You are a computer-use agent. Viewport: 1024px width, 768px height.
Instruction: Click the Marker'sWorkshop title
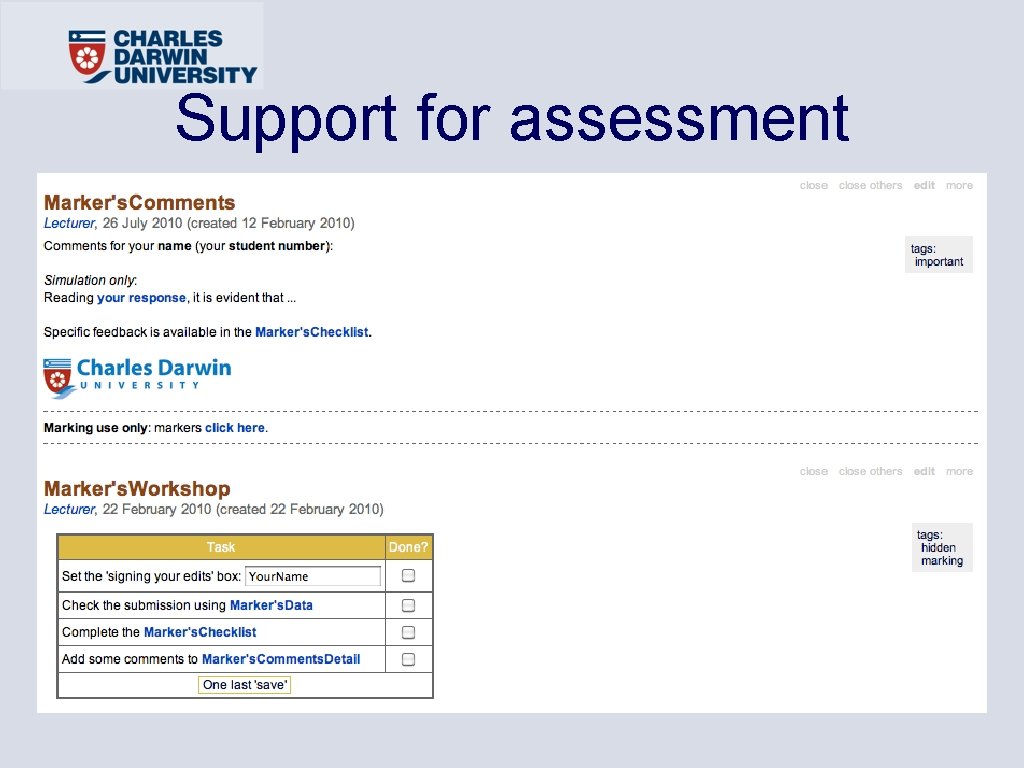(x=137, y=488)
